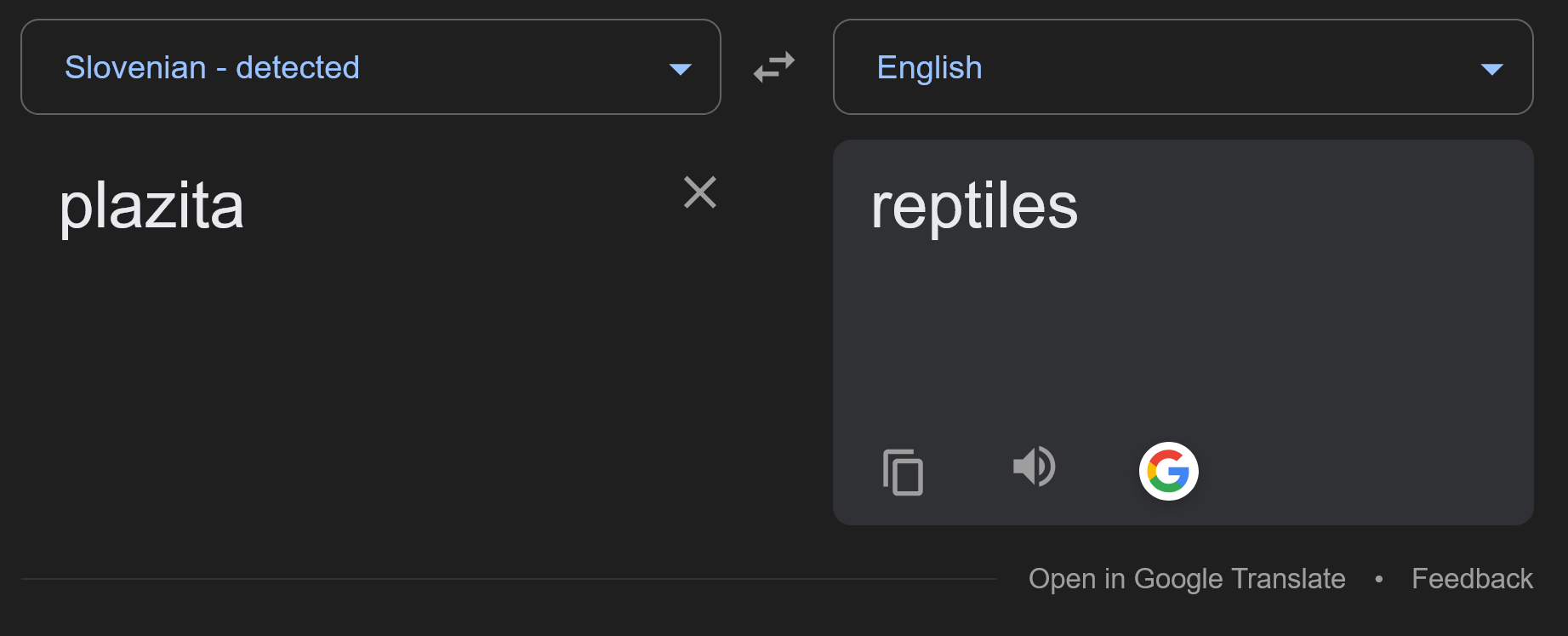Copy the translation to clipboard
Screen dimensions: 1568x636
(x=903, y=472)
